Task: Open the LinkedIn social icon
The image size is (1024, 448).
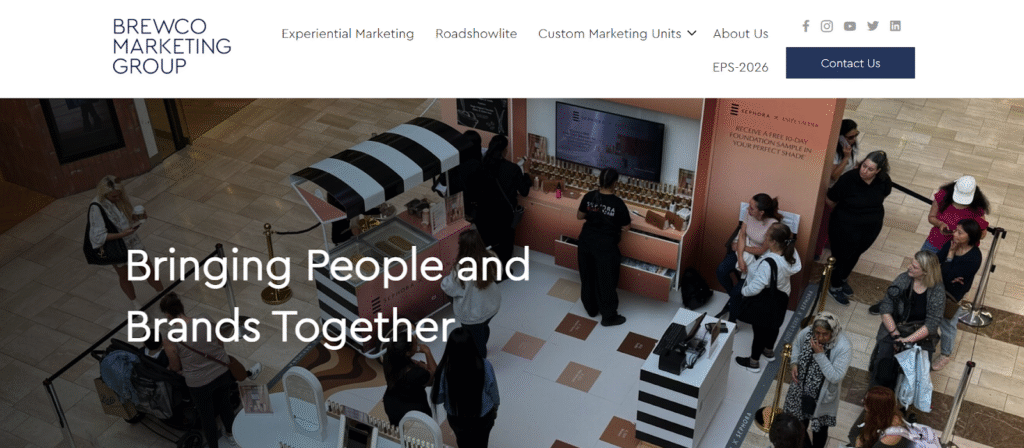Action: [x=895, y=26]
